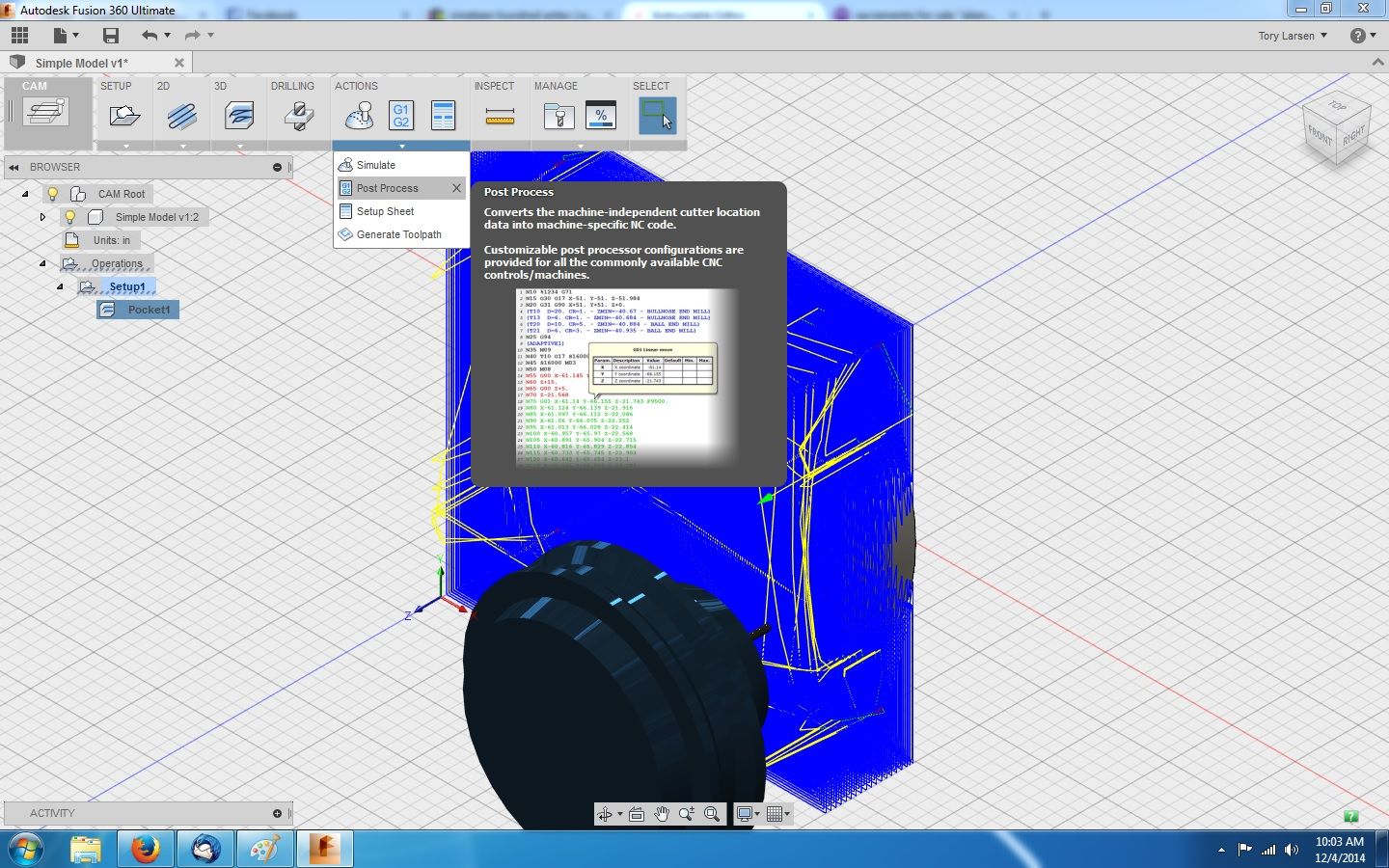Open the G1 G2 Post Process tool

400,116
